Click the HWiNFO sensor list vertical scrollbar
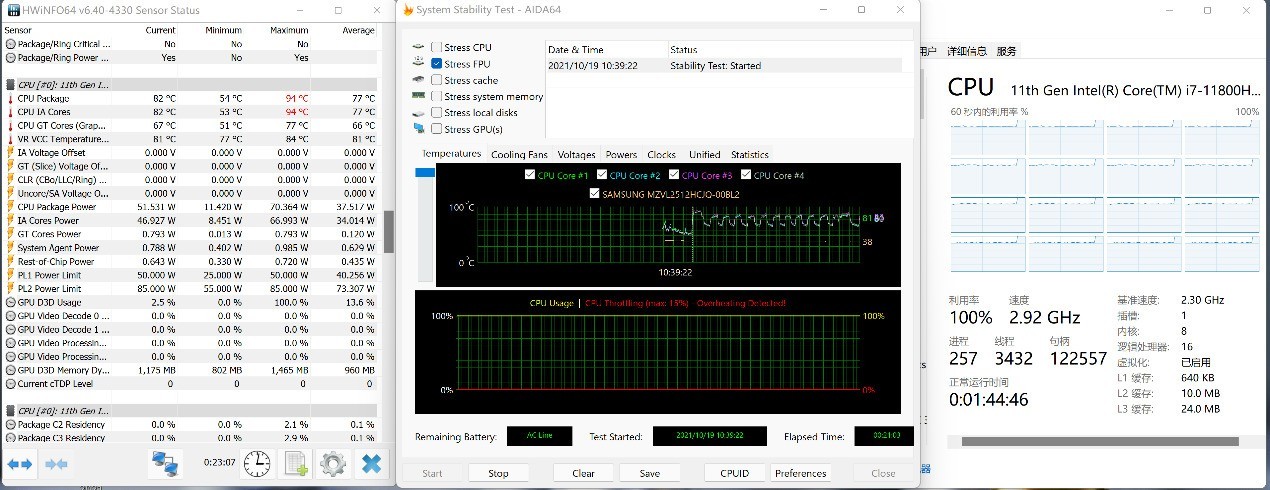Image resolution: width=1270 pixels, height=490 pixels. point(389,230)
